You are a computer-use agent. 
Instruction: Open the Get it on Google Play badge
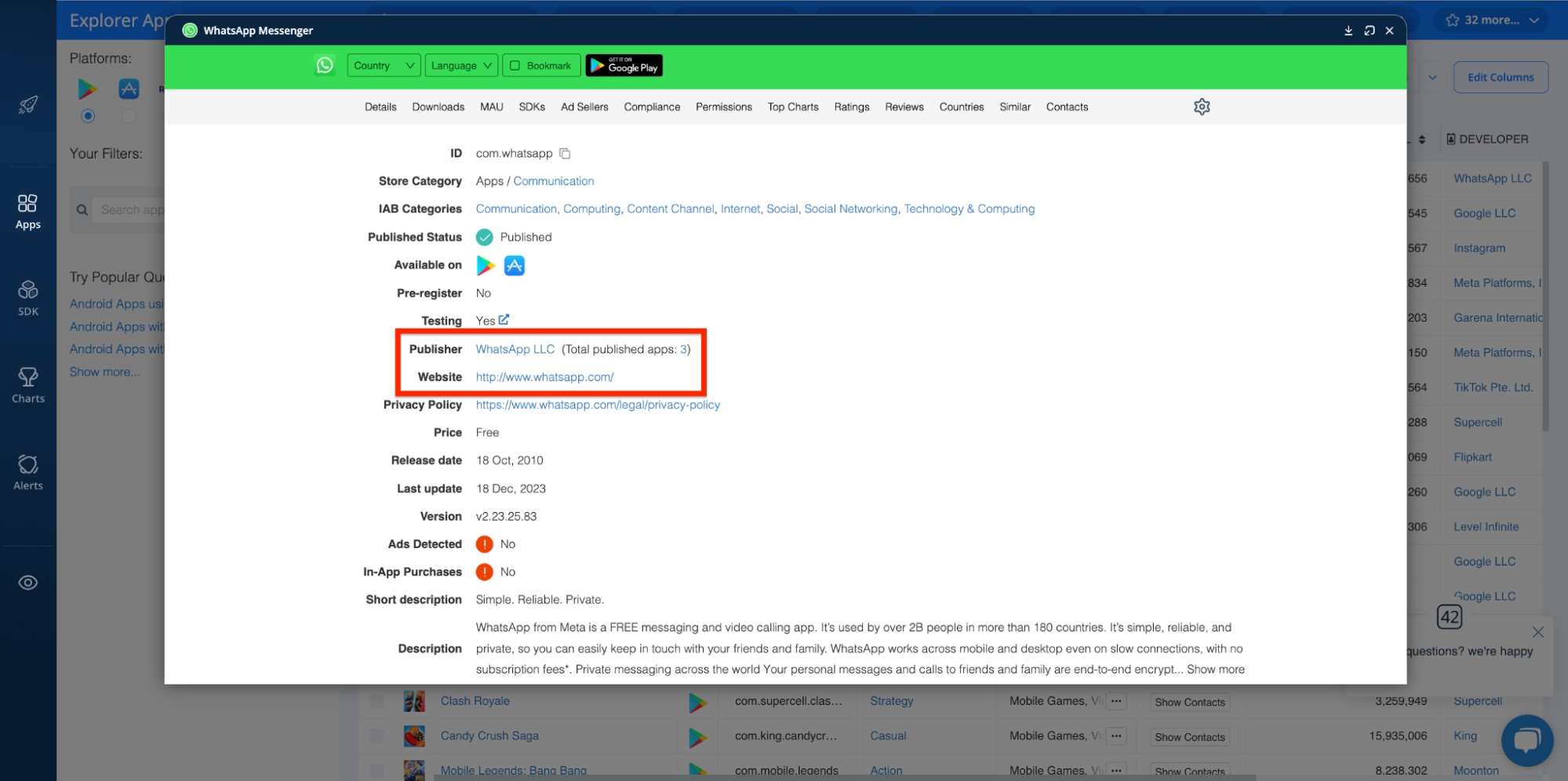click(624, 65)
